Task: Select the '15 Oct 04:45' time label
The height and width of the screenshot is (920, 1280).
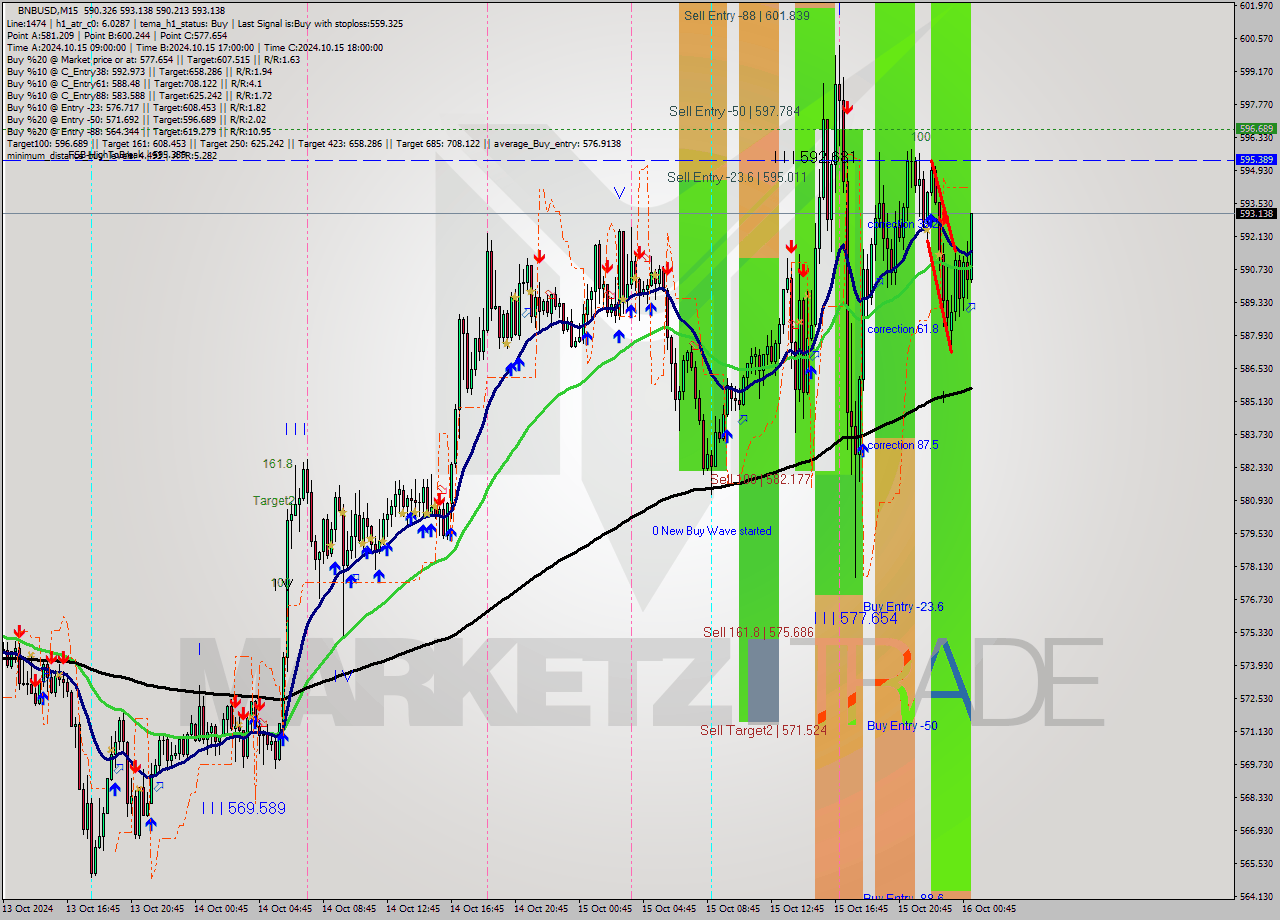Action: [669, 909]
